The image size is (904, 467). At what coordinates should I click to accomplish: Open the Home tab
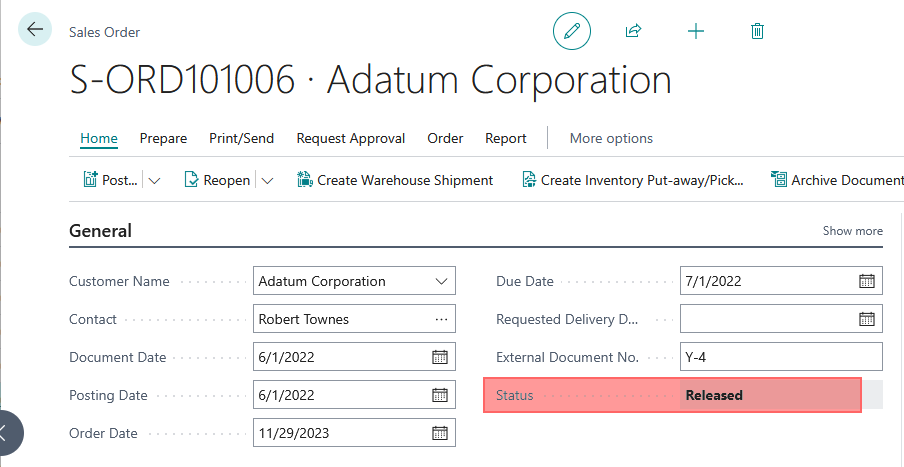(x=99, y=138)
